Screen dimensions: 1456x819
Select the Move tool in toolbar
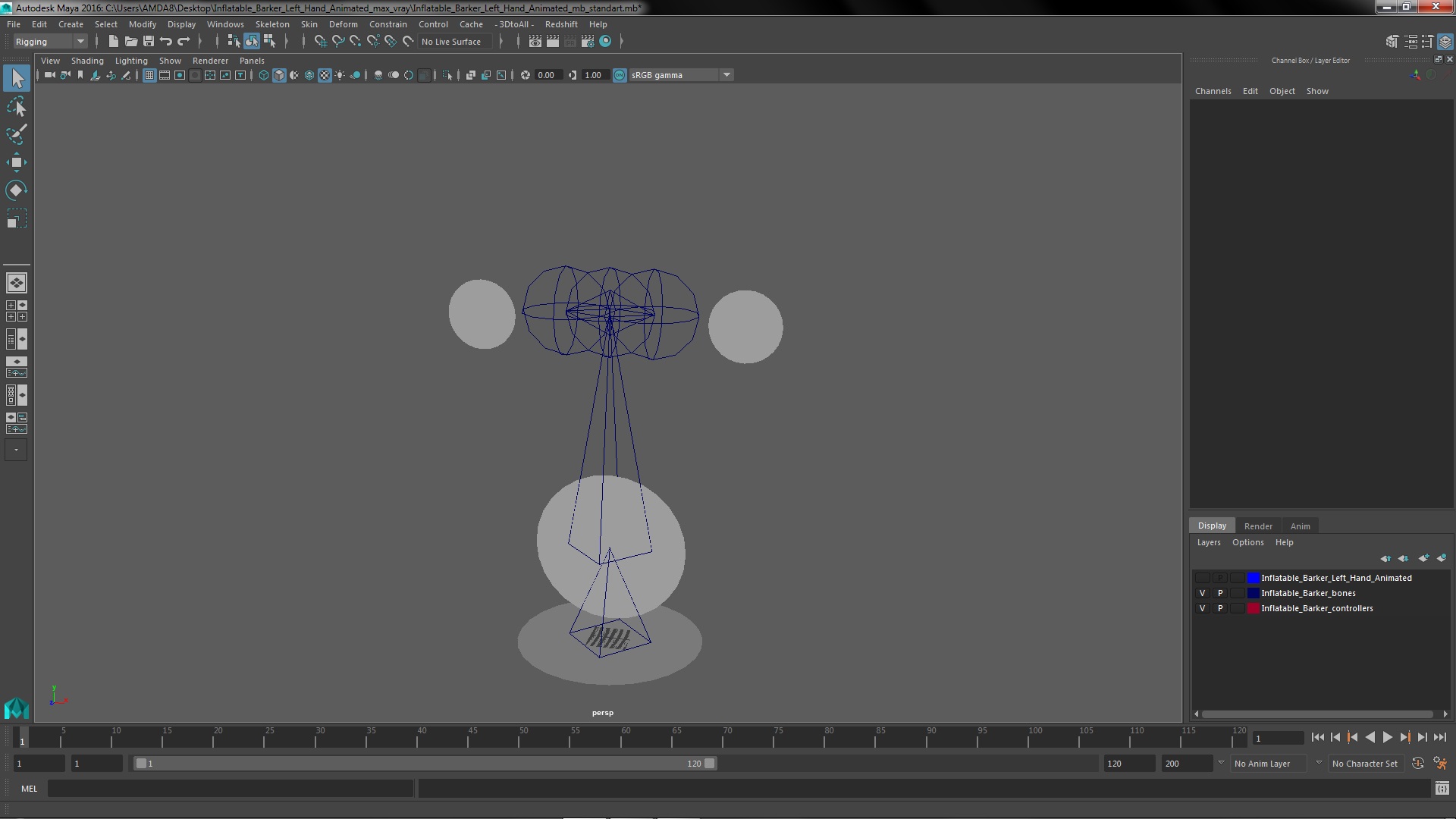click(x=15, y=162)
